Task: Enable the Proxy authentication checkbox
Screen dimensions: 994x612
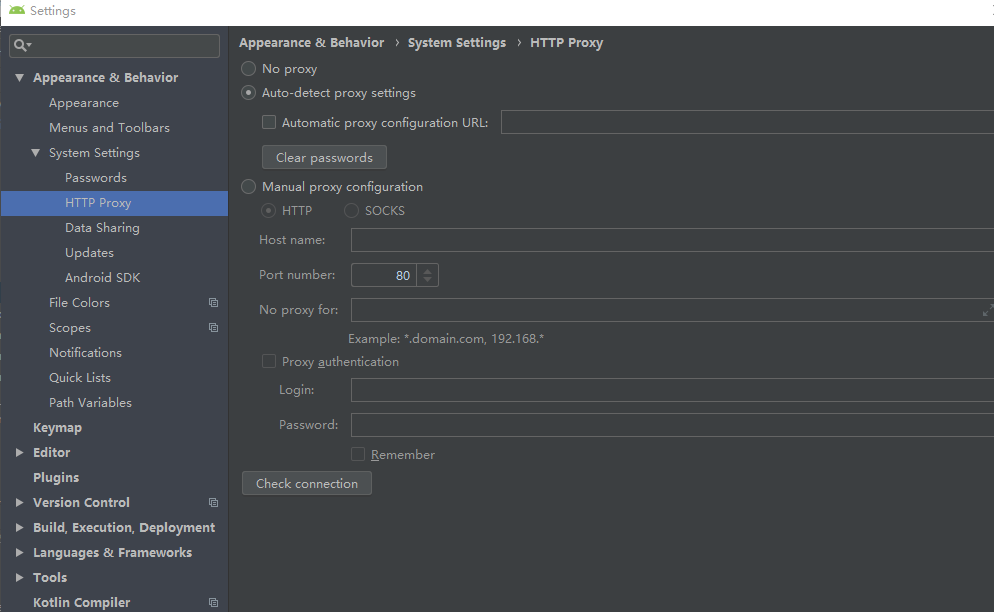Action: point(268,361)
